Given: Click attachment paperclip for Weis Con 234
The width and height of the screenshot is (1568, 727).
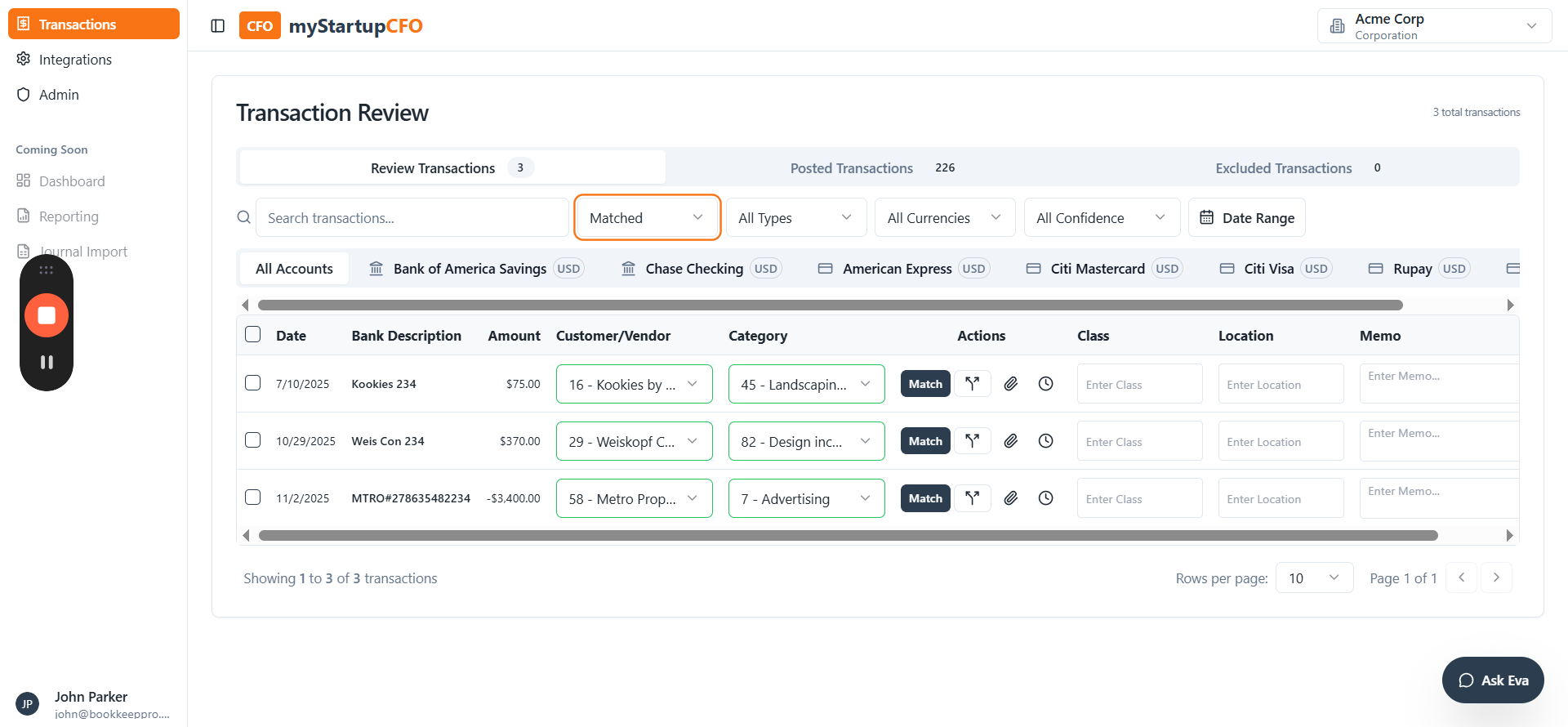Looking at the screenshot, I should 1010,441.
